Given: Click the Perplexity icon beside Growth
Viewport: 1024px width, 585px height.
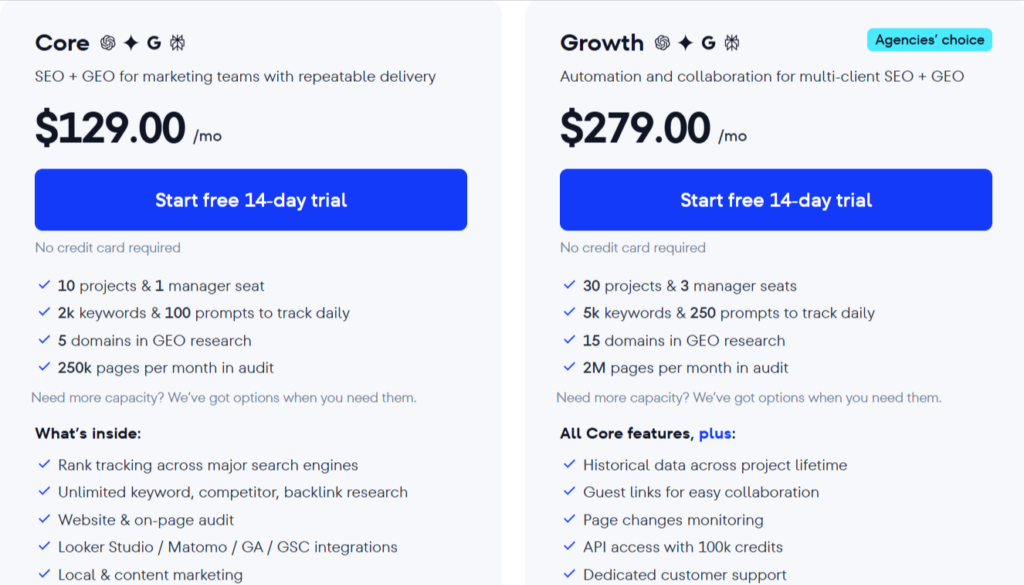Looking at the screenshot, I should pos(731,43).
